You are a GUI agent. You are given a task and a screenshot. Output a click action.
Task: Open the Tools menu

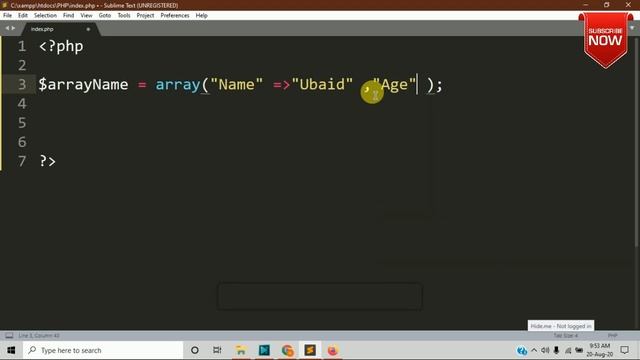(124, 16)
